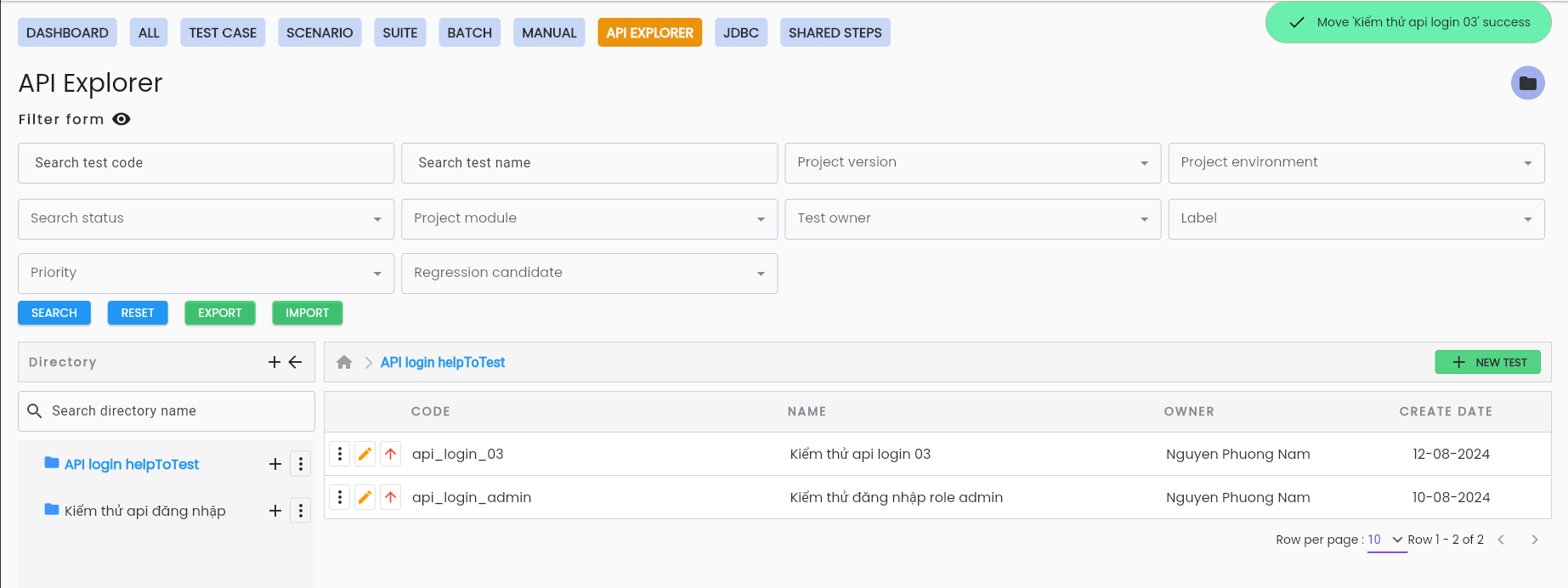Go to previous page of results
The height and width of the screenshot is (588, 1568).
point(1501,540)
